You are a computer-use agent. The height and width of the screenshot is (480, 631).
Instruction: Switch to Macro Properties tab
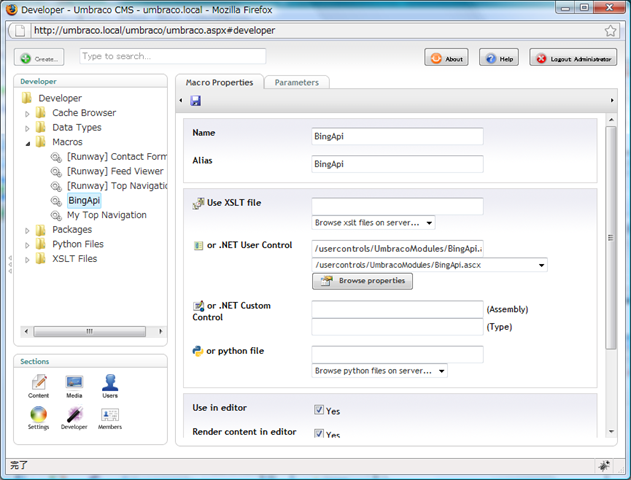(218, 82)
